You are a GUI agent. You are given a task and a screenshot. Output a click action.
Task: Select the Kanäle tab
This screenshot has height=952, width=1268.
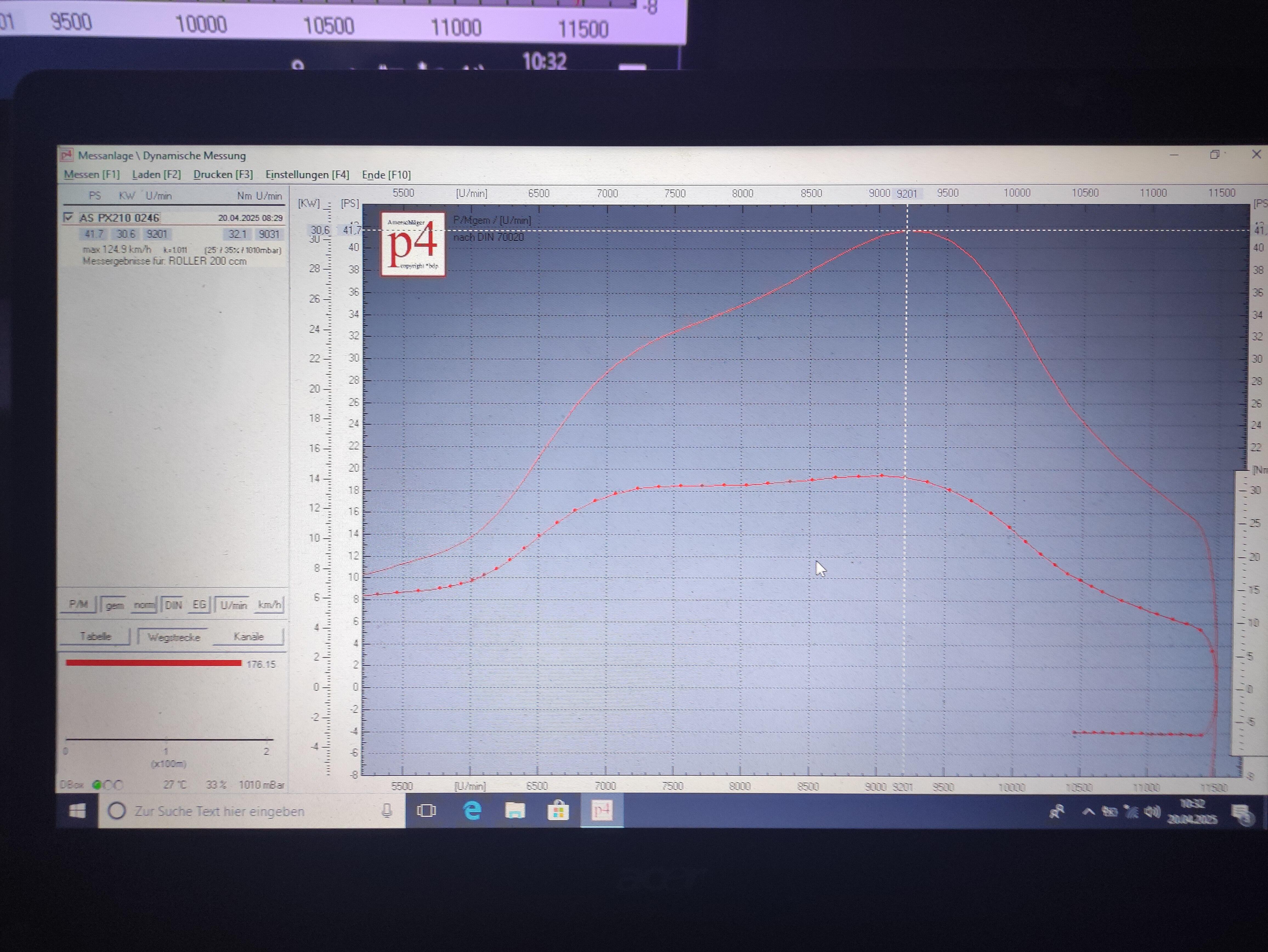(249, 637)
